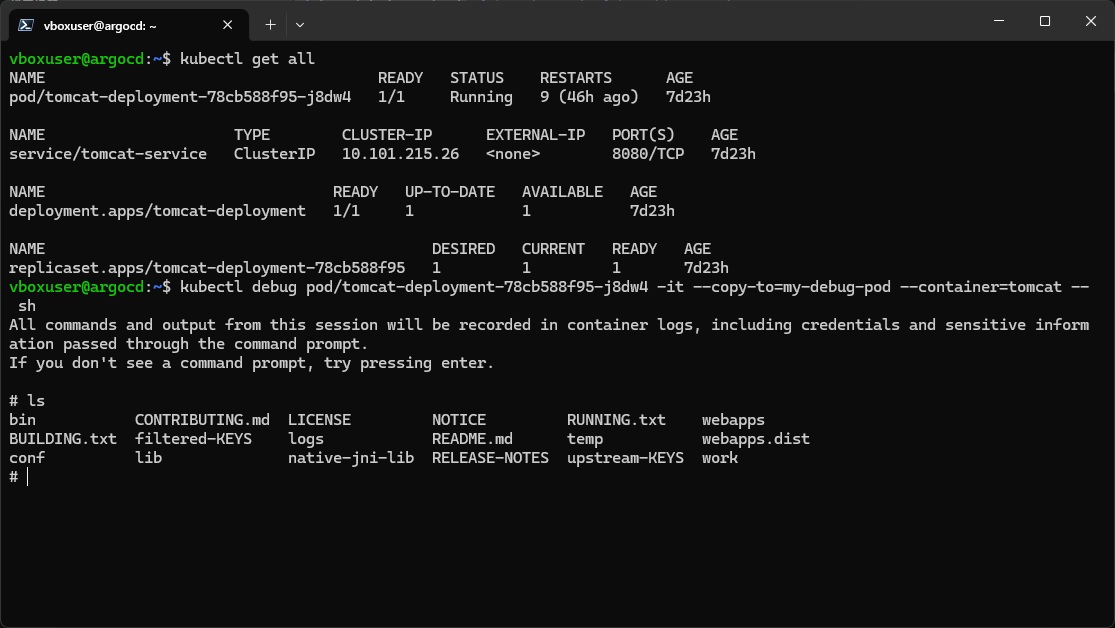Click the replicaset.apps/tomcat-deployment-78cb588f95 name
The width and height of the screenshot is (1115, 628).
click(x=207, y=267)
